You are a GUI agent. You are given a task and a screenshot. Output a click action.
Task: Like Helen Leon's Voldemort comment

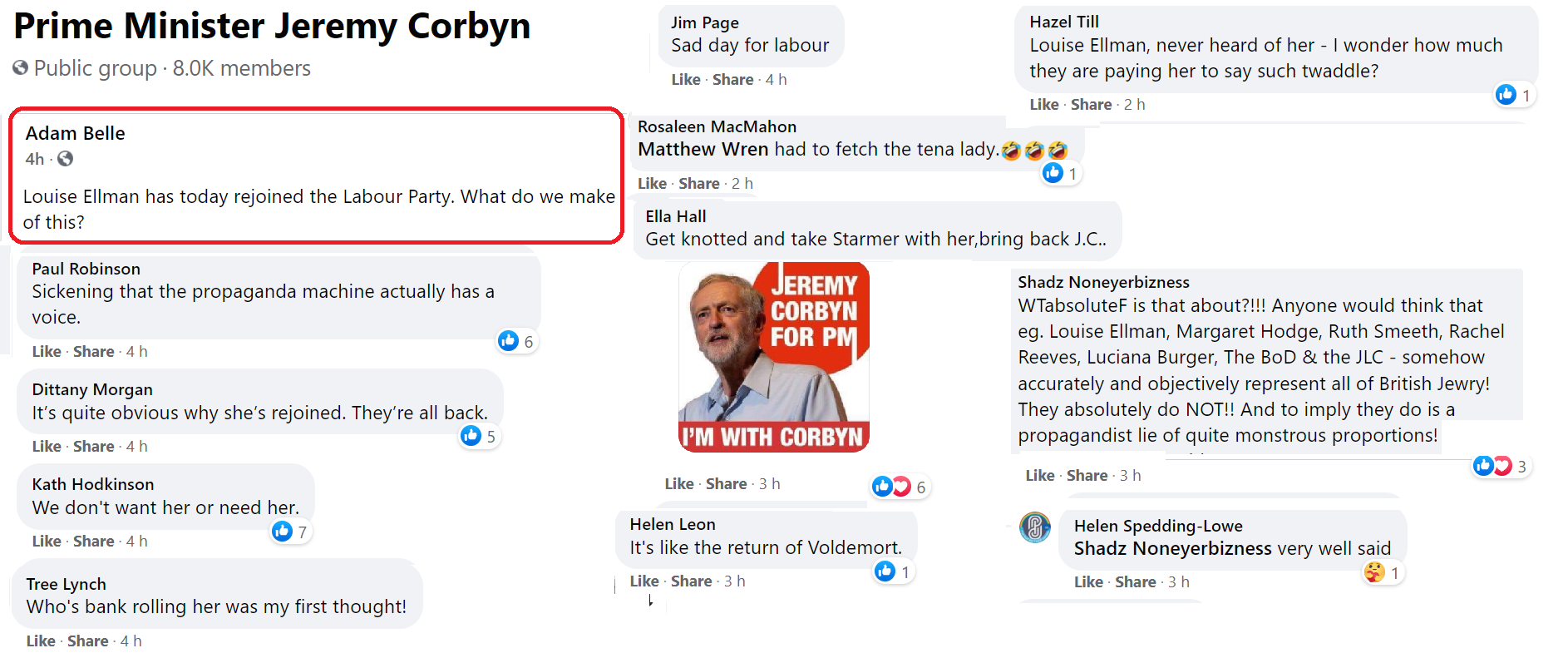click(x=644, y=581)
